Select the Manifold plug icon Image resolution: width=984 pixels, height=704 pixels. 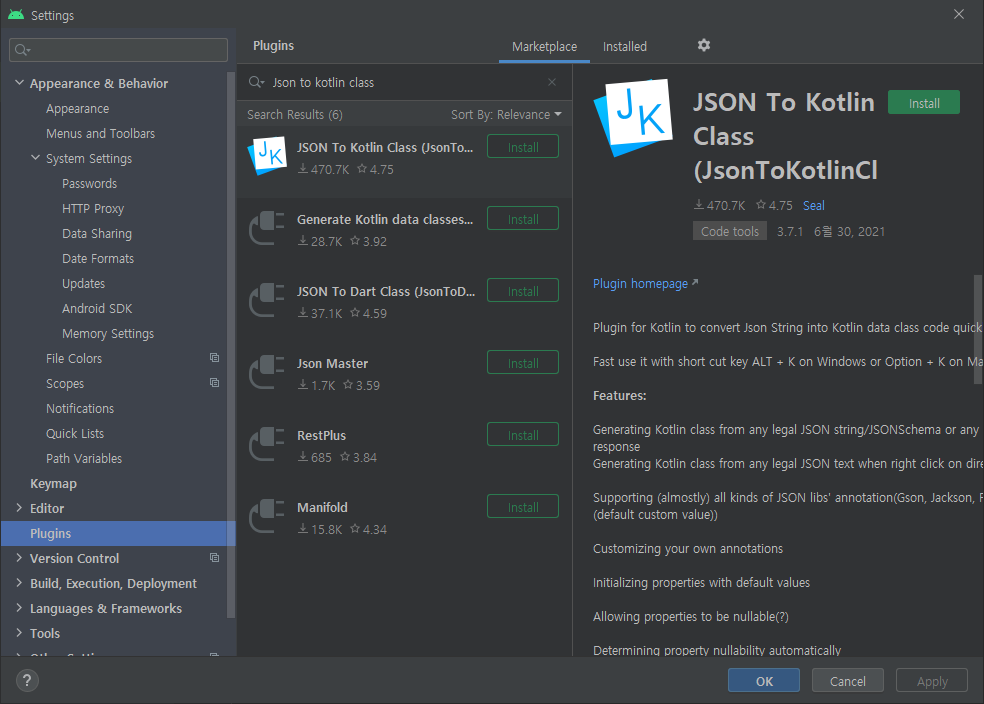click(x=267, y=516)
